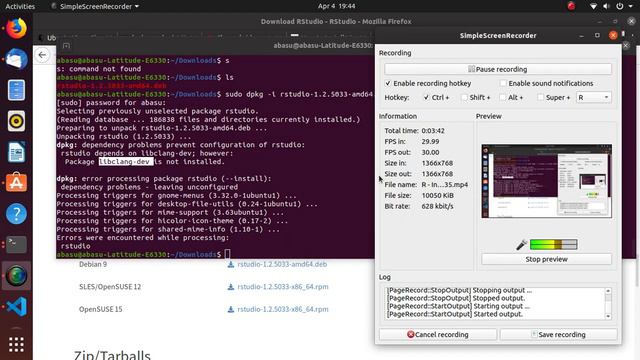The width and height of the screenshot is (640, 360).
Task: Click the File size value 10050 KiB
Action: click(438, 196)
